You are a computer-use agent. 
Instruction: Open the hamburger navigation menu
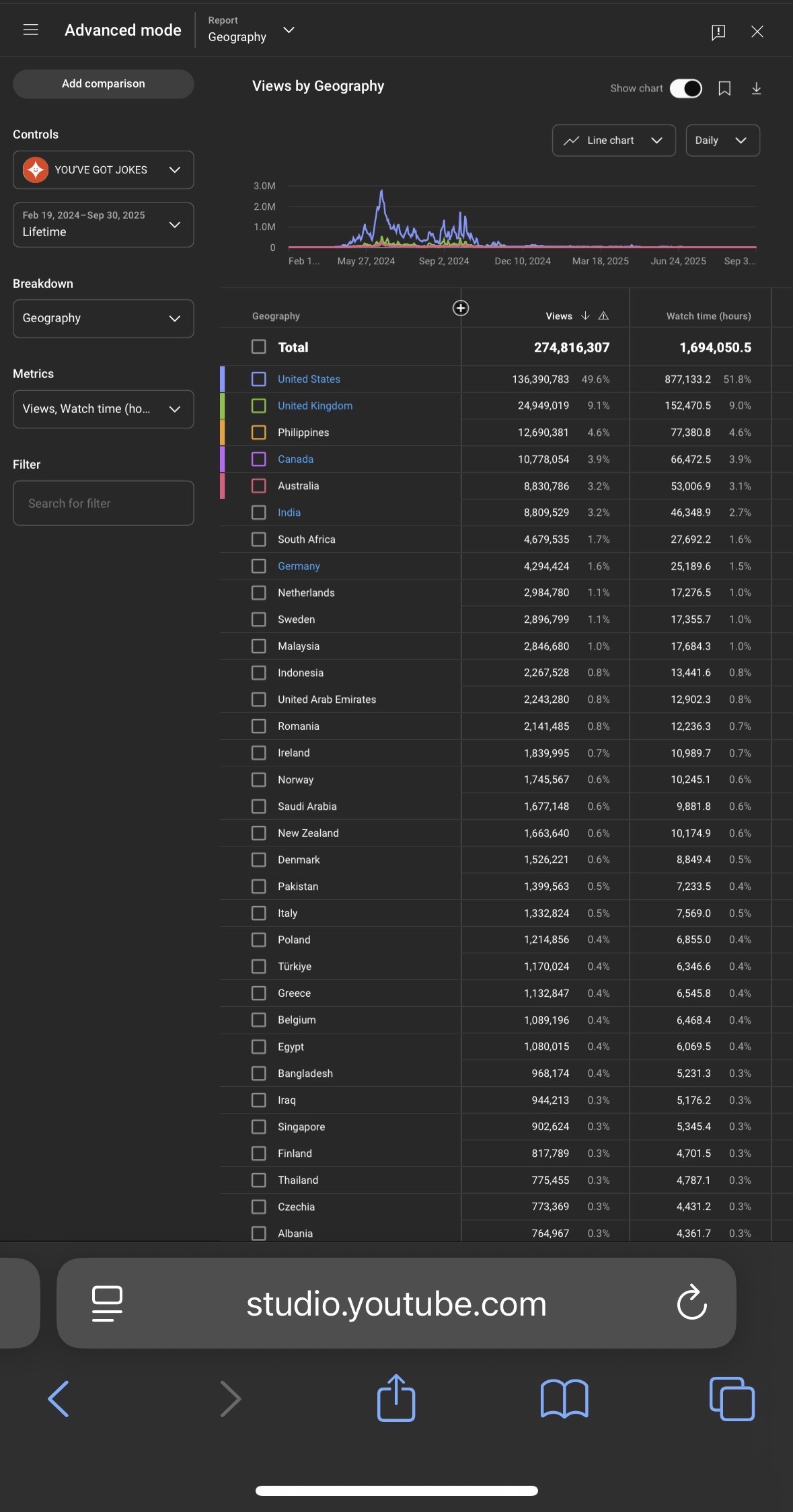(30, 30)
